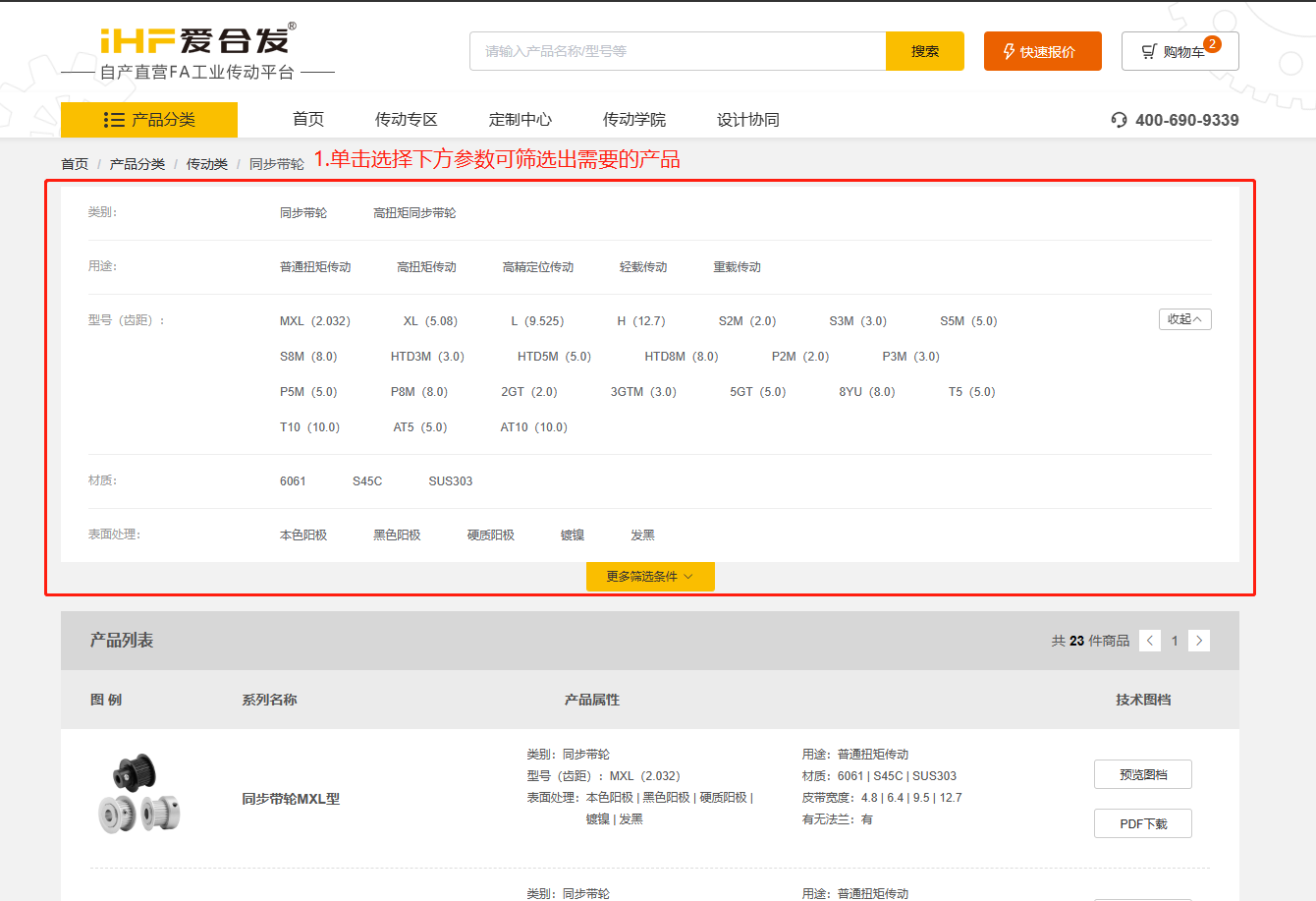Open the 定制中心 menu item
This screenshot has height=901, width=1316.
(521, 119)
